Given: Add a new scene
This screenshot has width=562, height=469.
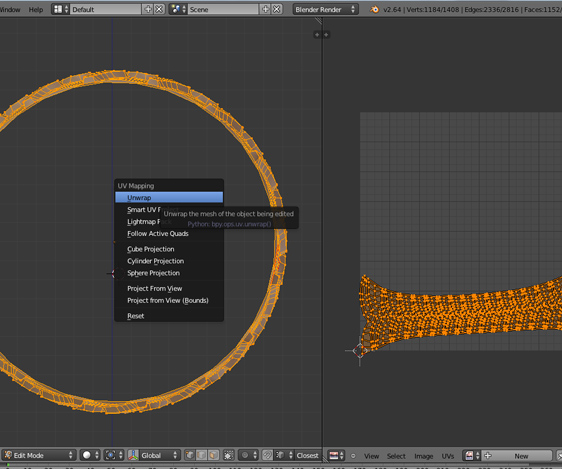Looking at the screenshot, I should (265, 9).
